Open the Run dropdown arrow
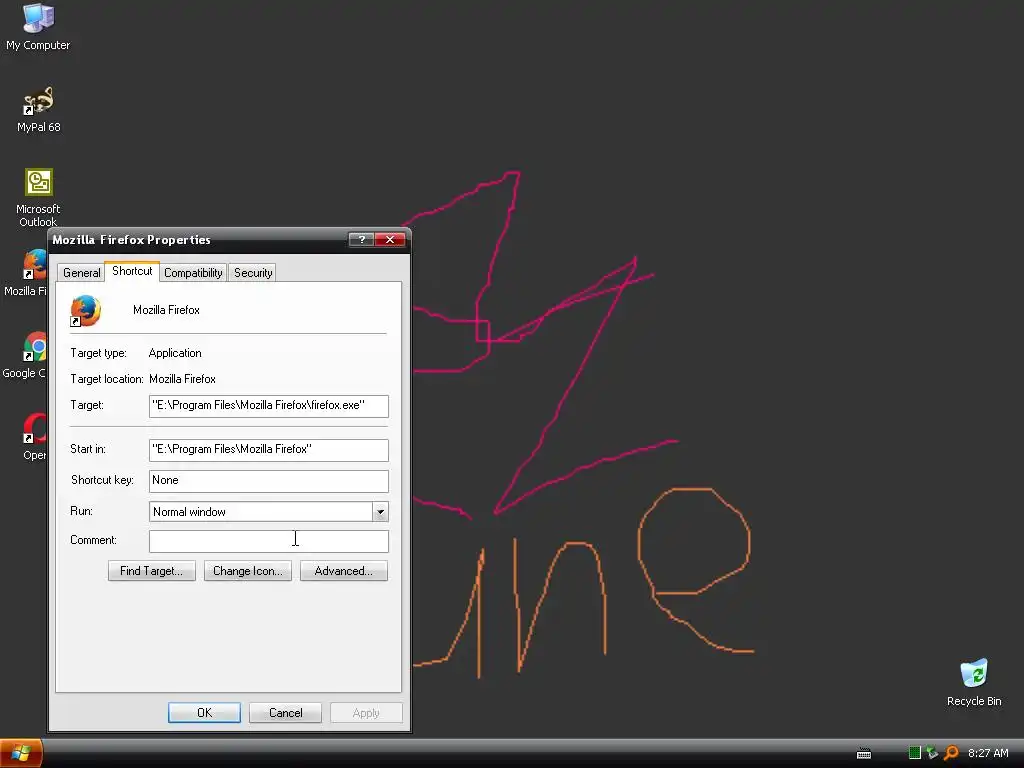This screenshot has width=1024, height=768. 380,512
